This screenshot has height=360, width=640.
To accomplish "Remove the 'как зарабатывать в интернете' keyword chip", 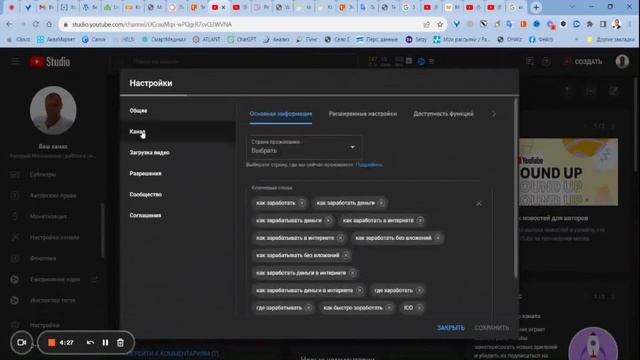I will tap(340, 238).
